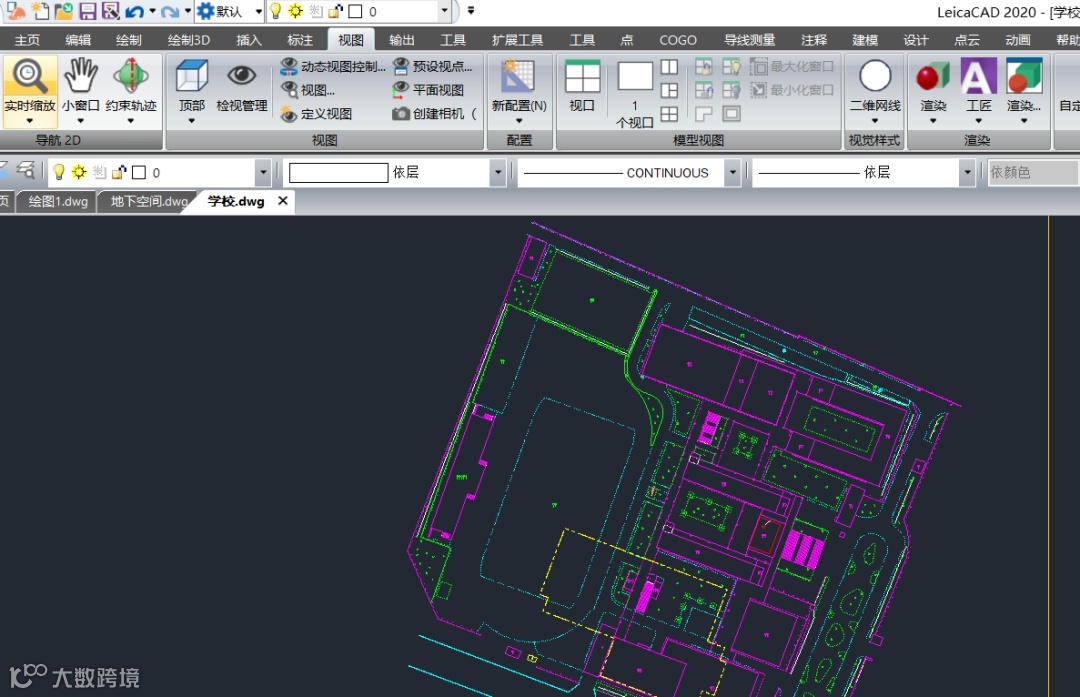Image resolution: width=1080 pixels, height=697 pixels.
Task: Expand the 小窗口 dropdown arrow
Action: [81, 121]
